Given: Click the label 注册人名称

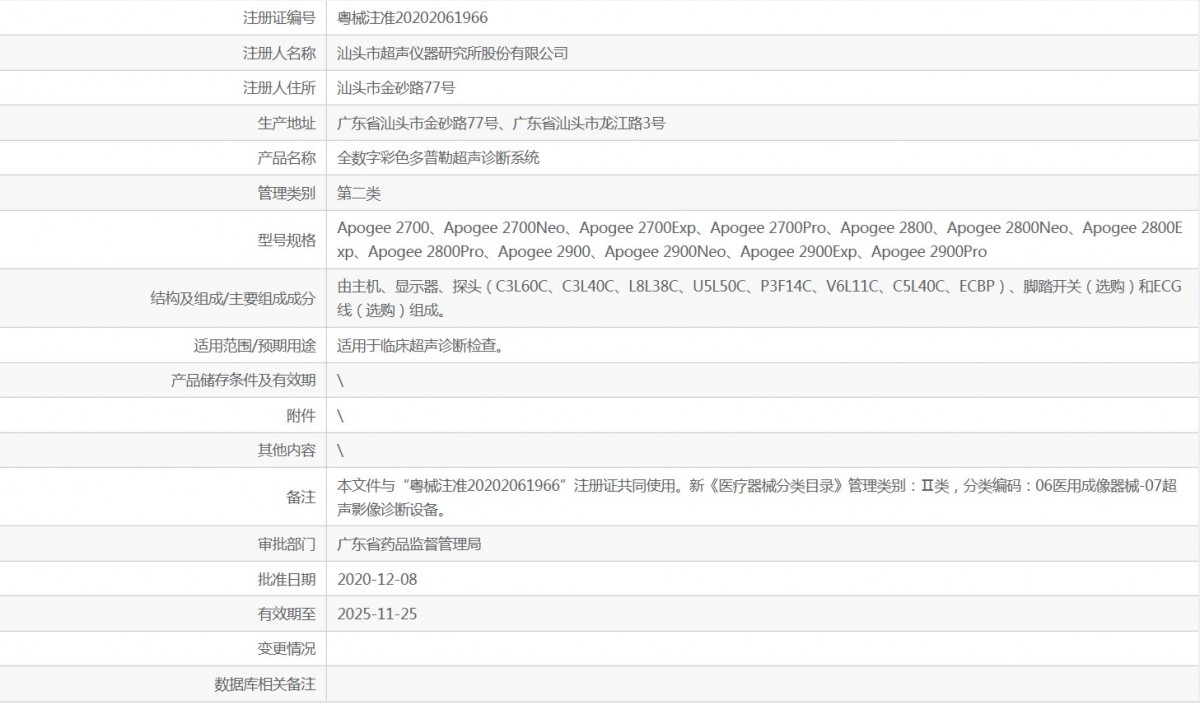Looking at the screenshot, I should (279, 53).
